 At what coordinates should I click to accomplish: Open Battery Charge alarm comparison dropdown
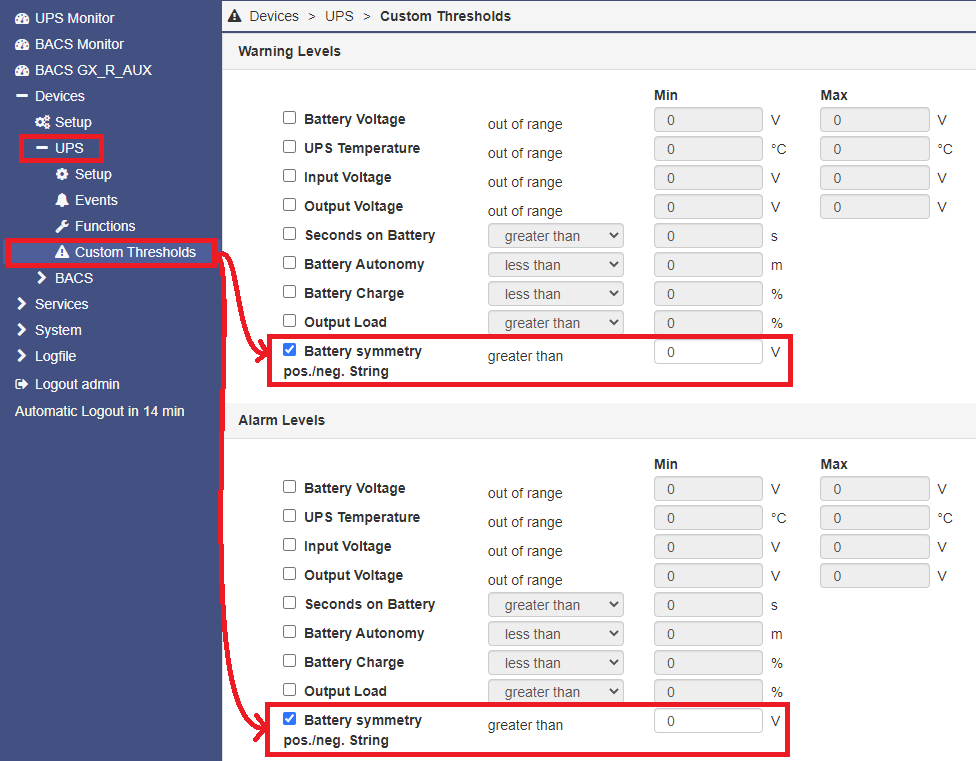click(556, 663)
